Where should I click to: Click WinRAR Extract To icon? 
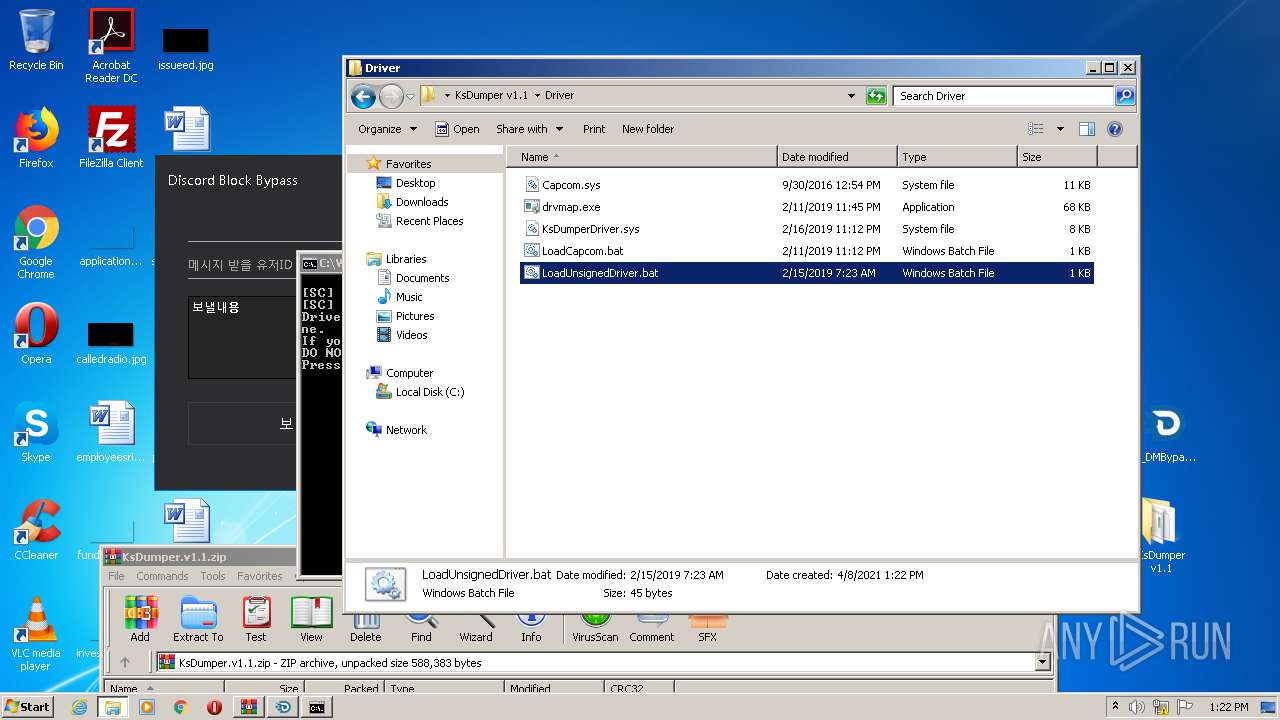click(x=198, y=620)
